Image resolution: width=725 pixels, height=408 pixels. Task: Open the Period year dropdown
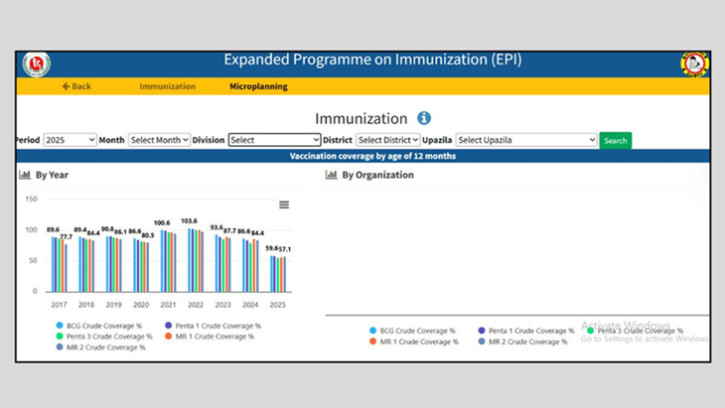[70, 140]
